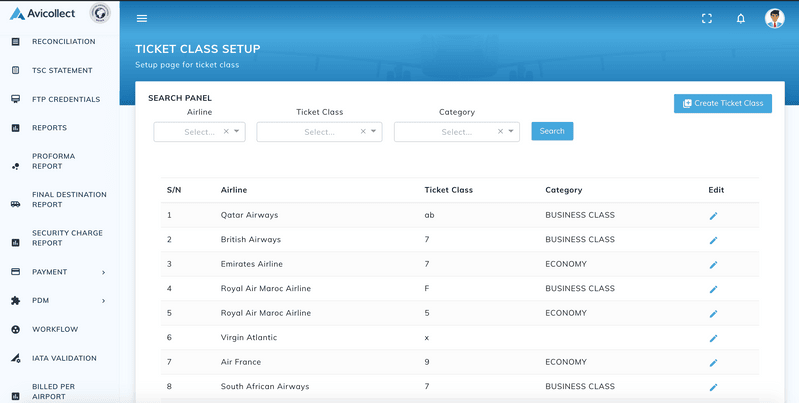This screenshot has height=403, width=800.
Task: Click the Billed Per Airport icon
Action: [x=15, y=396]
